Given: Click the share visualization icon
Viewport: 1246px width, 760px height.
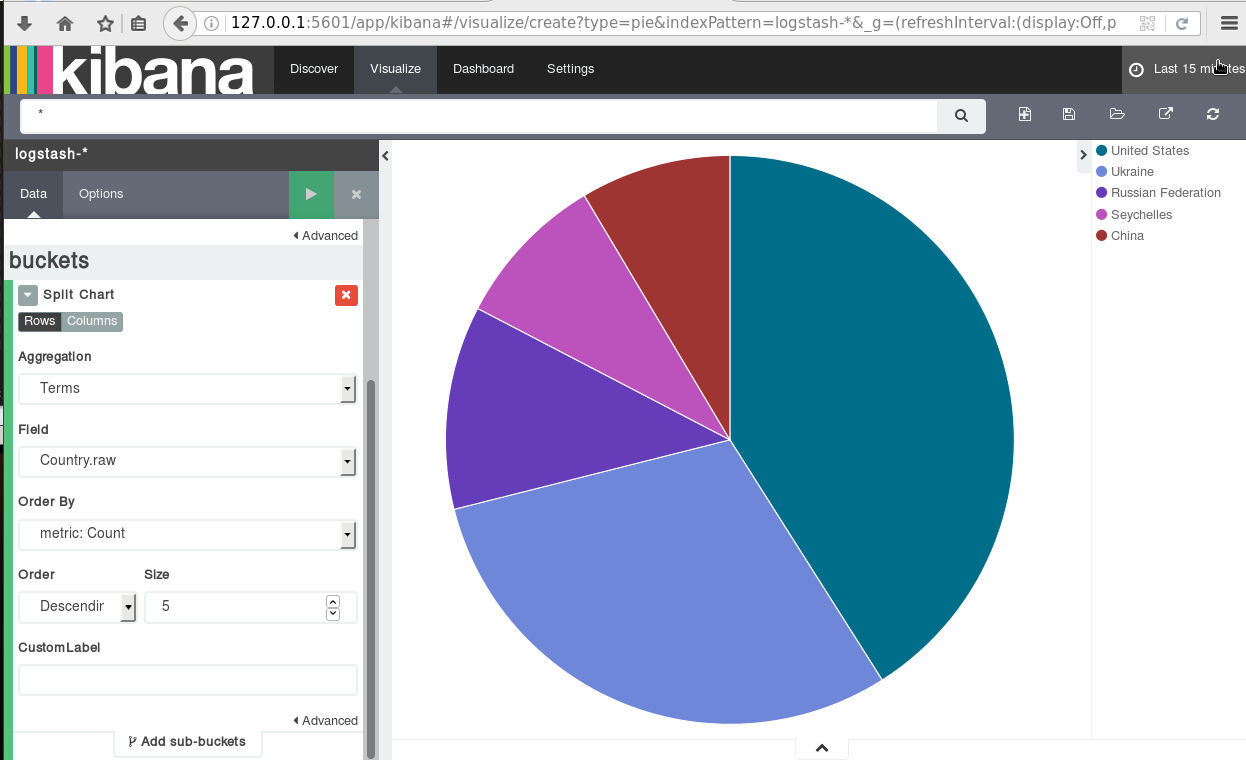Looking at the screenshot, I should [x=1165, y=114].
